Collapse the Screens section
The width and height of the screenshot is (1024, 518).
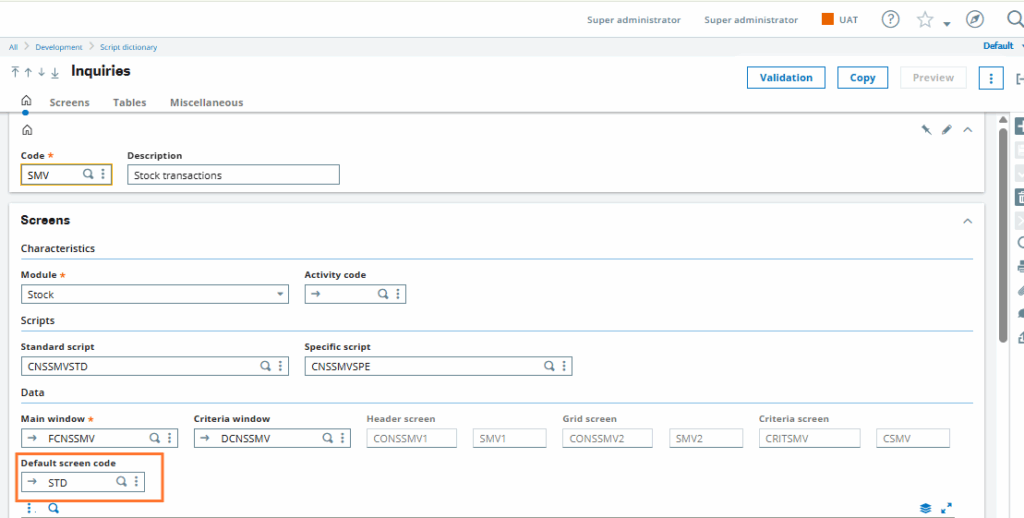[x=967, y=221]
